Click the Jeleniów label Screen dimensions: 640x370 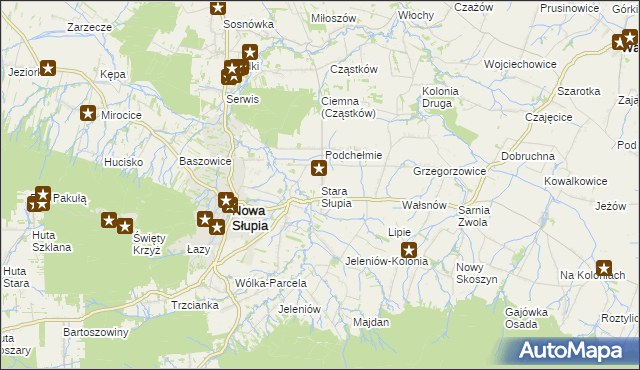(x=300, y=310)
